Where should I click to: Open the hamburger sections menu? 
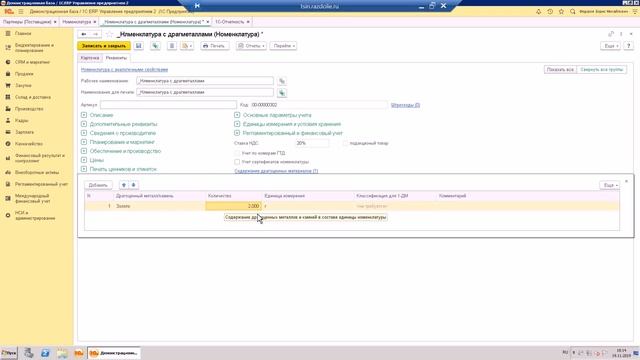tap(21, 12)
